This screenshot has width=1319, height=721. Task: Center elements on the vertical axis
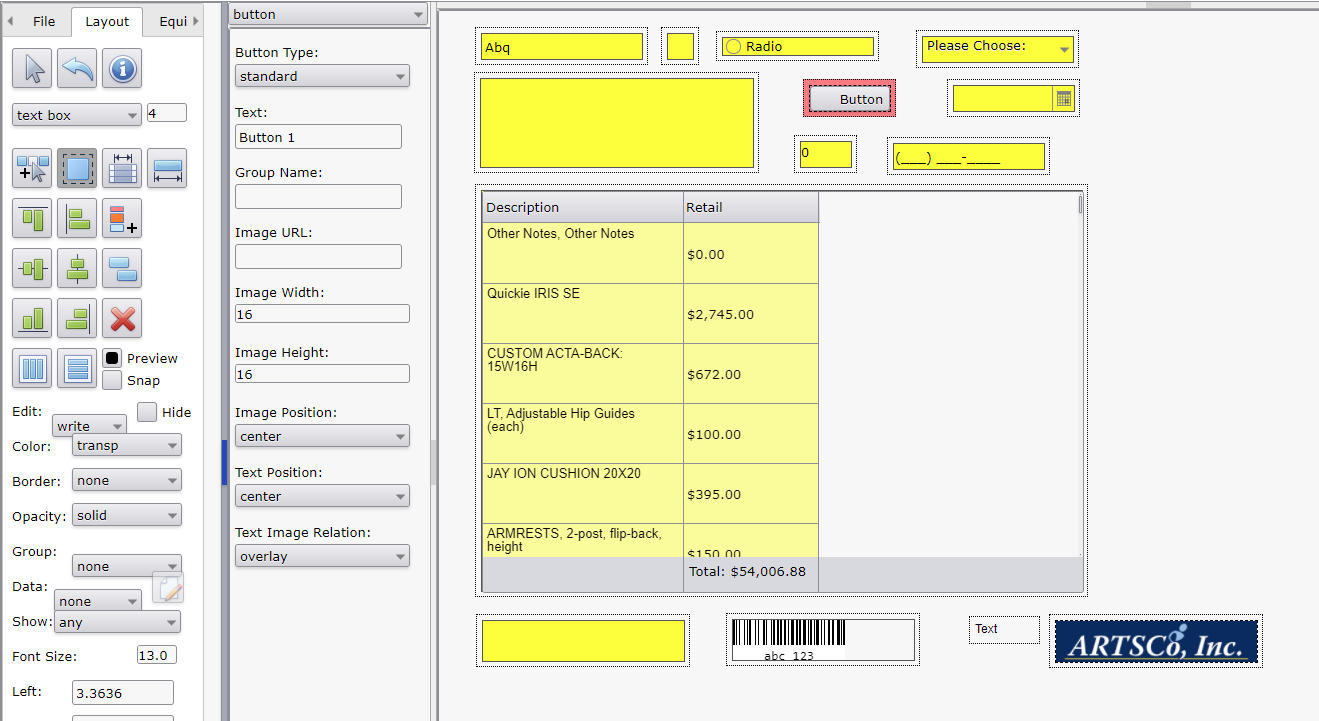click(77, 268)
